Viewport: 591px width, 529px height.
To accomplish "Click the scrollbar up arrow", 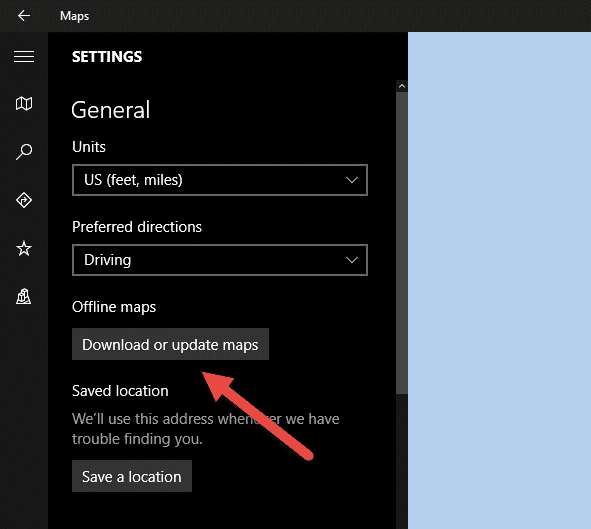I will [x=402, y=86].
